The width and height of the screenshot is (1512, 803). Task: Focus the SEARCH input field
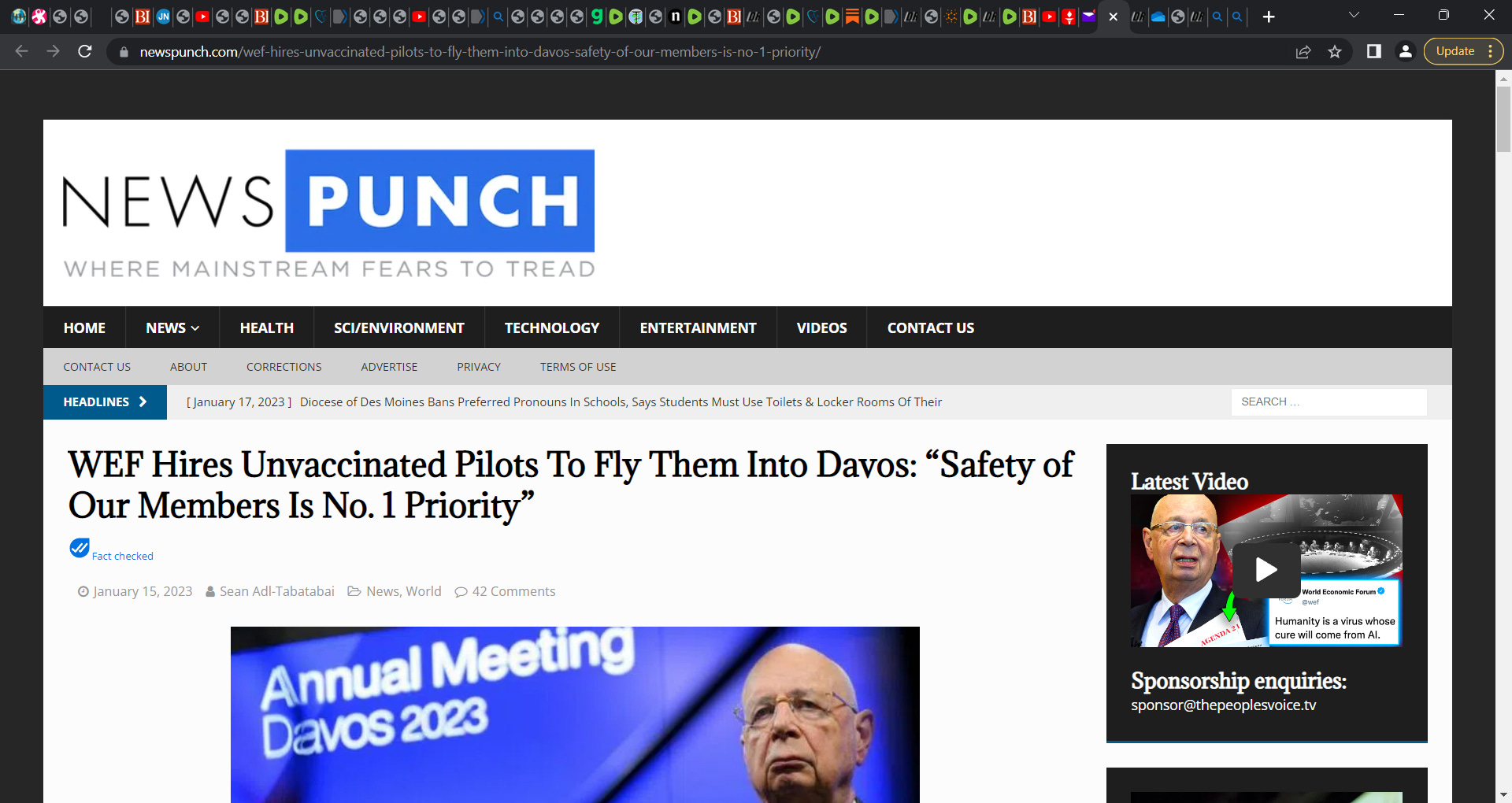coord(1329,401)
